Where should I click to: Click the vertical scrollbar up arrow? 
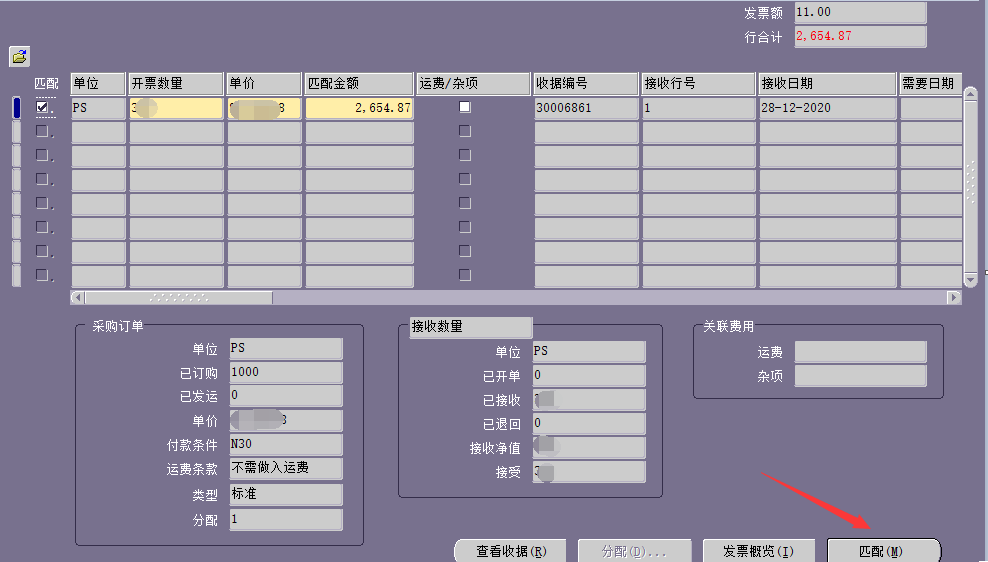coord(969,94)
